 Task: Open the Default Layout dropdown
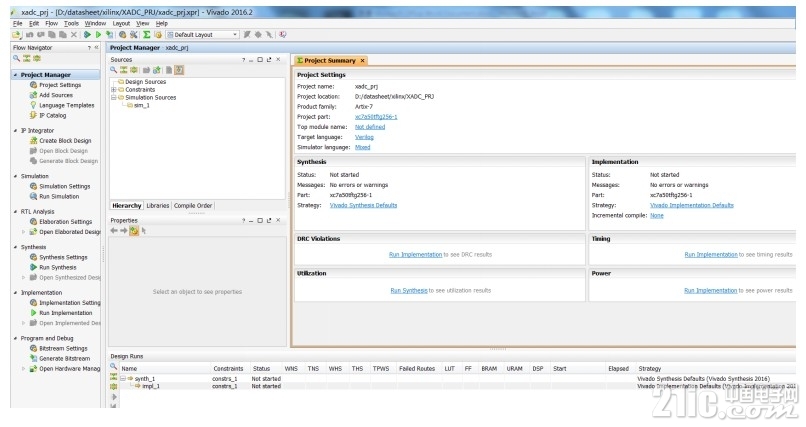203,34
